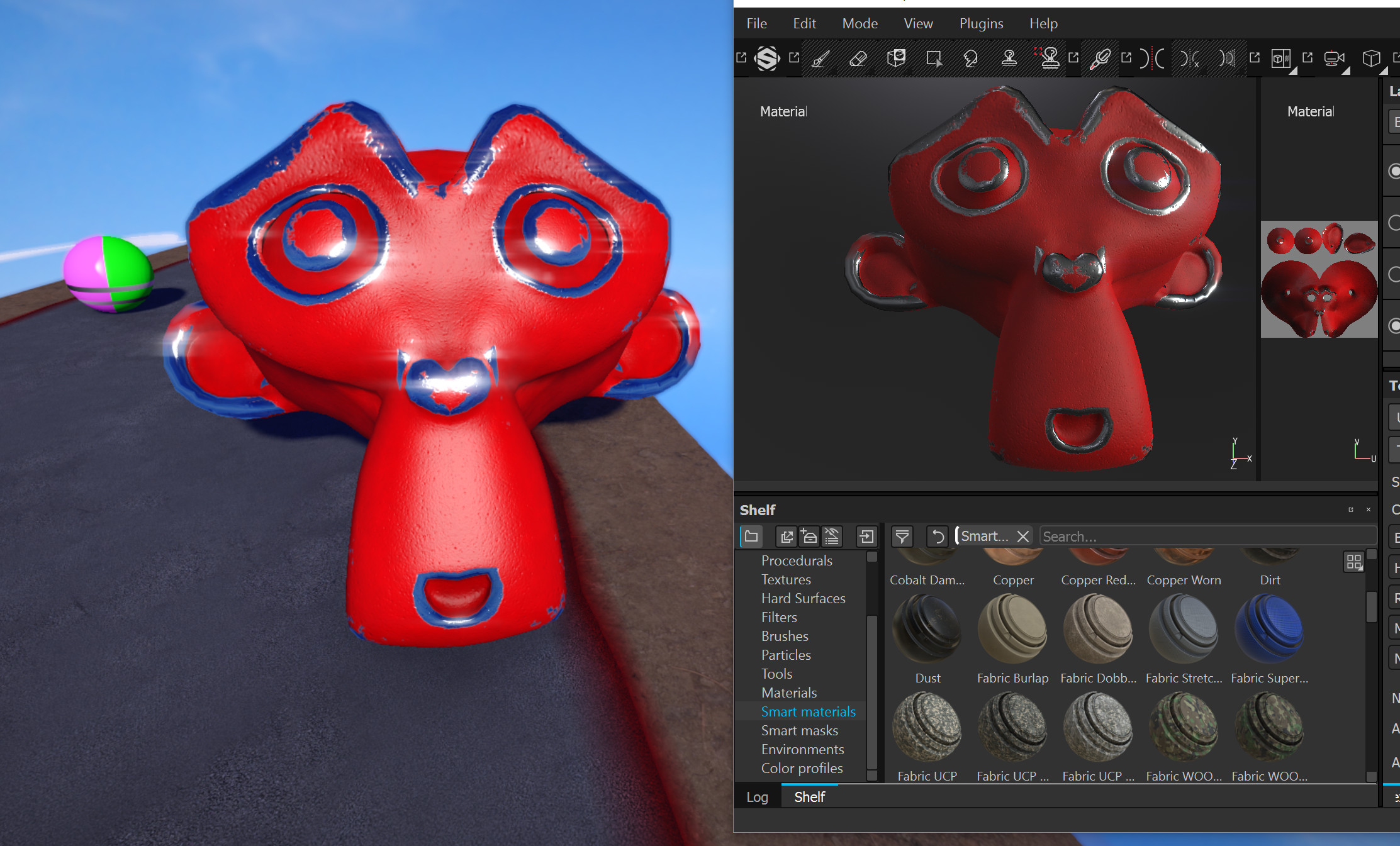The width and height of the screenshot is (1400, 846).
Task: Pick the Fabric Super blue material
Action: click(1268, 629)
